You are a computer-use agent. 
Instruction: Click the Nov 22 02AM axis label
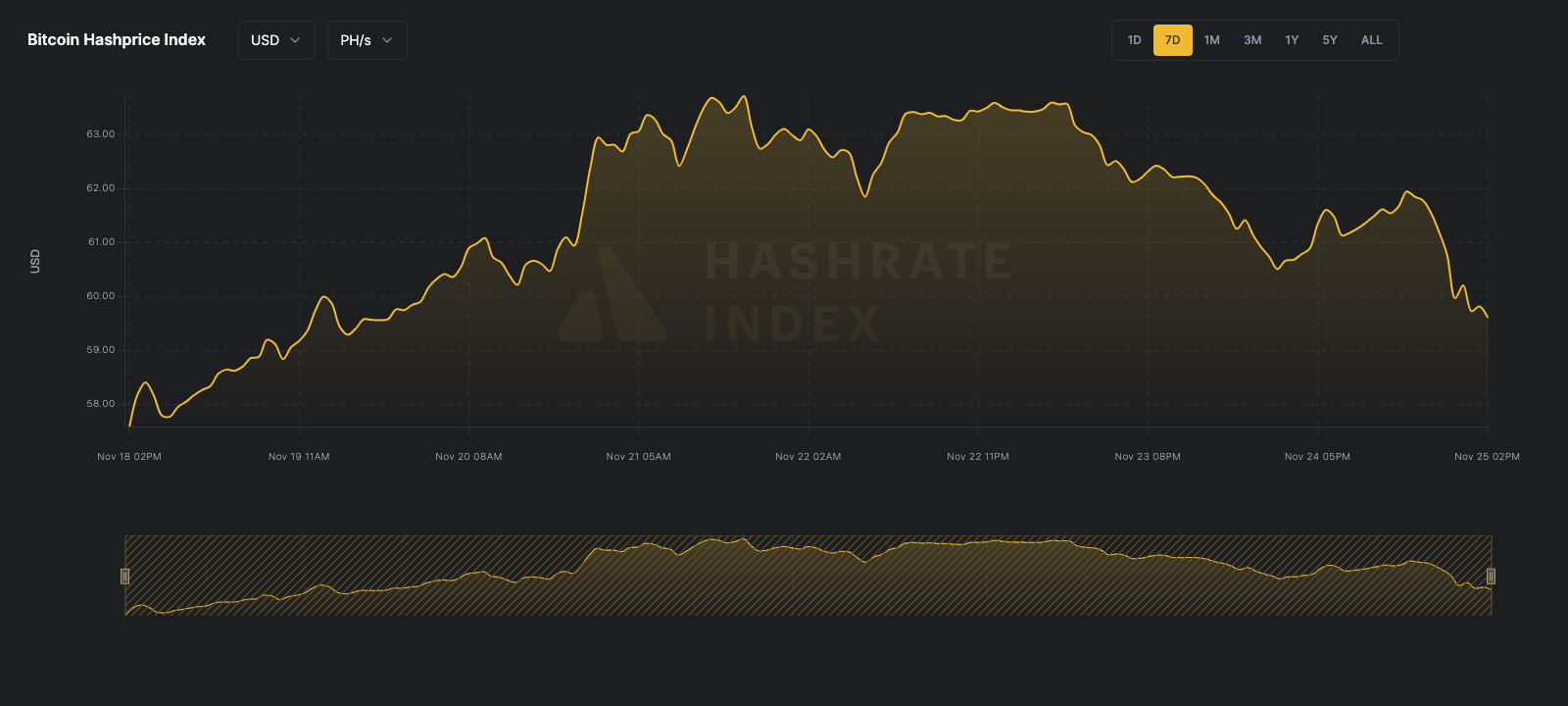click(x=808, y=457)
